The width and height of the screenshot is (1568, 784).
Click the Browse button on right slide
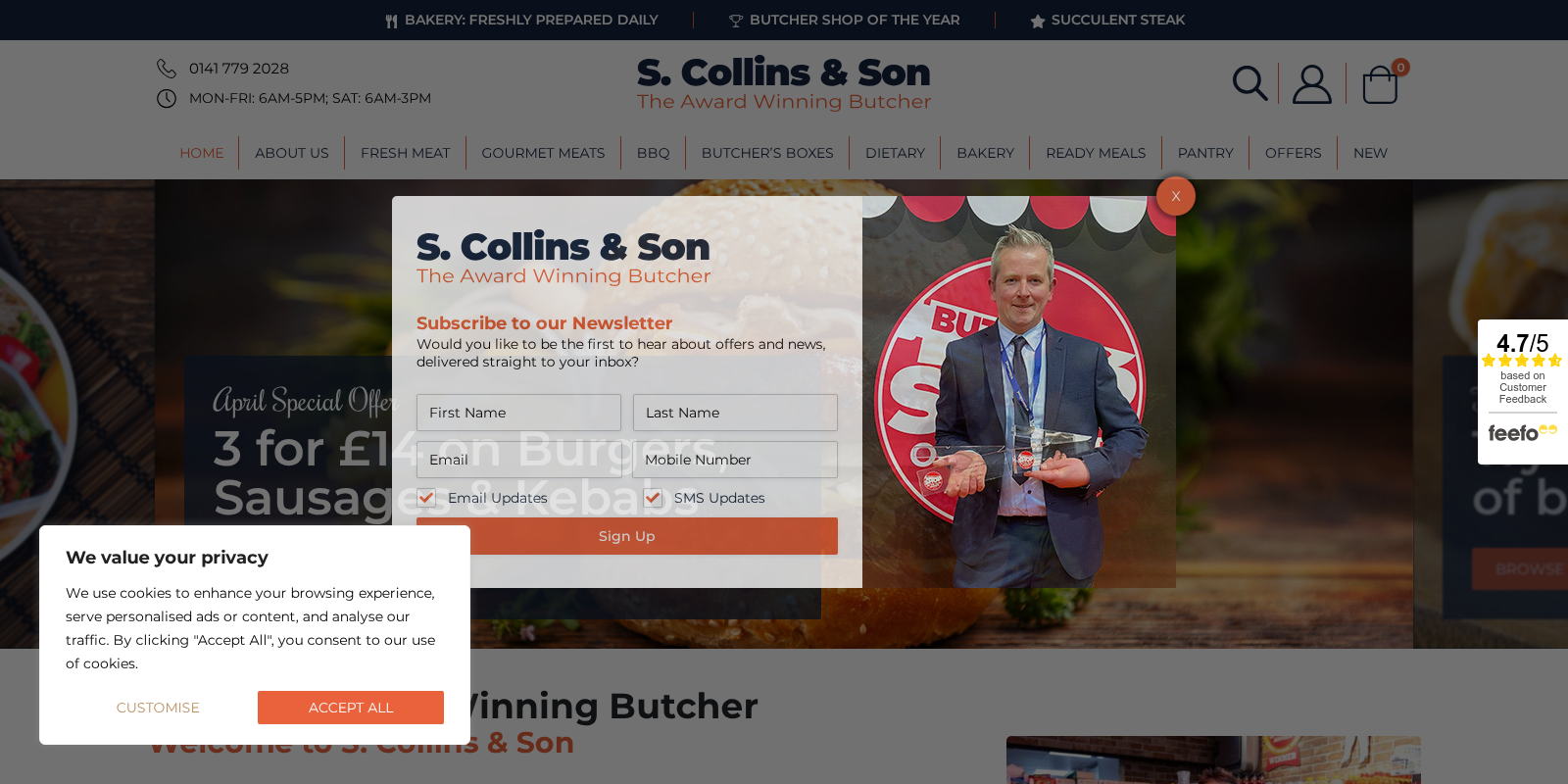tap(1520, 569)
